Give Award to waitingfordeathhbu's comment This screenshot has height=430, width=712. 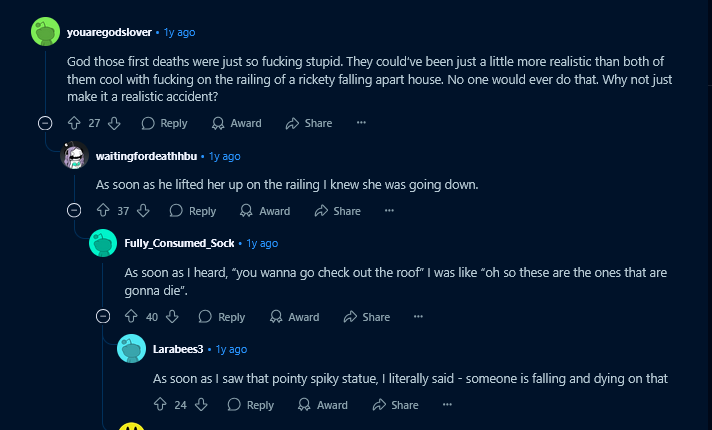click(265, 211)
